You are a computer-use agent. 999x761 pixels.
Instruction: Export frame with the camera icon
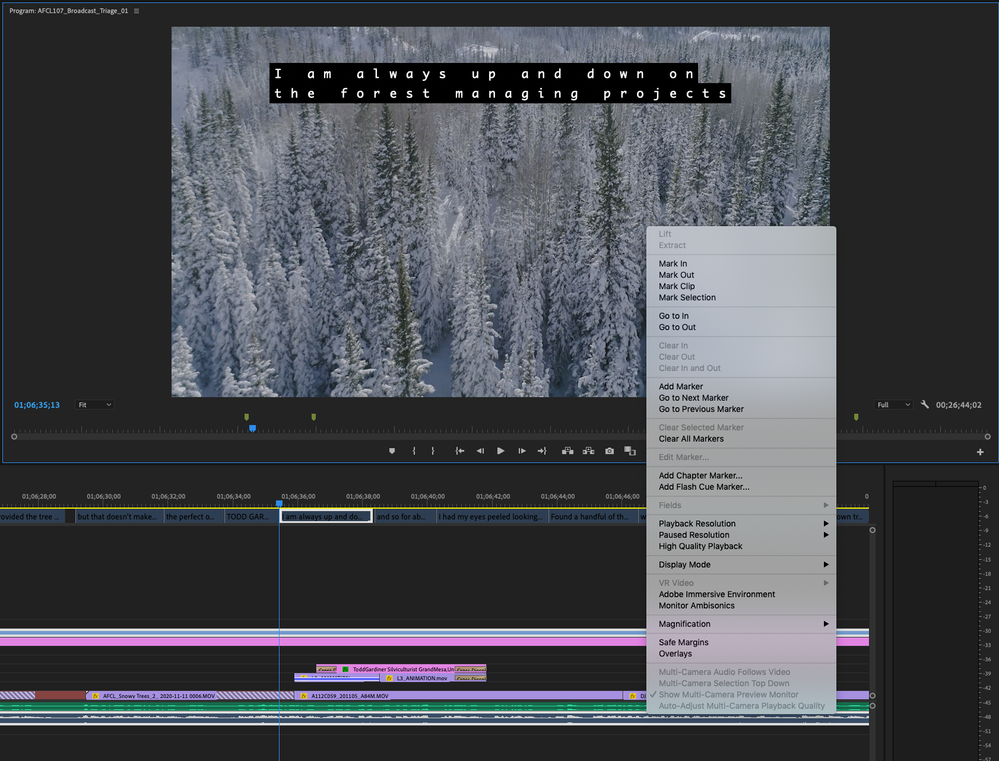click(x=610, y=451)
